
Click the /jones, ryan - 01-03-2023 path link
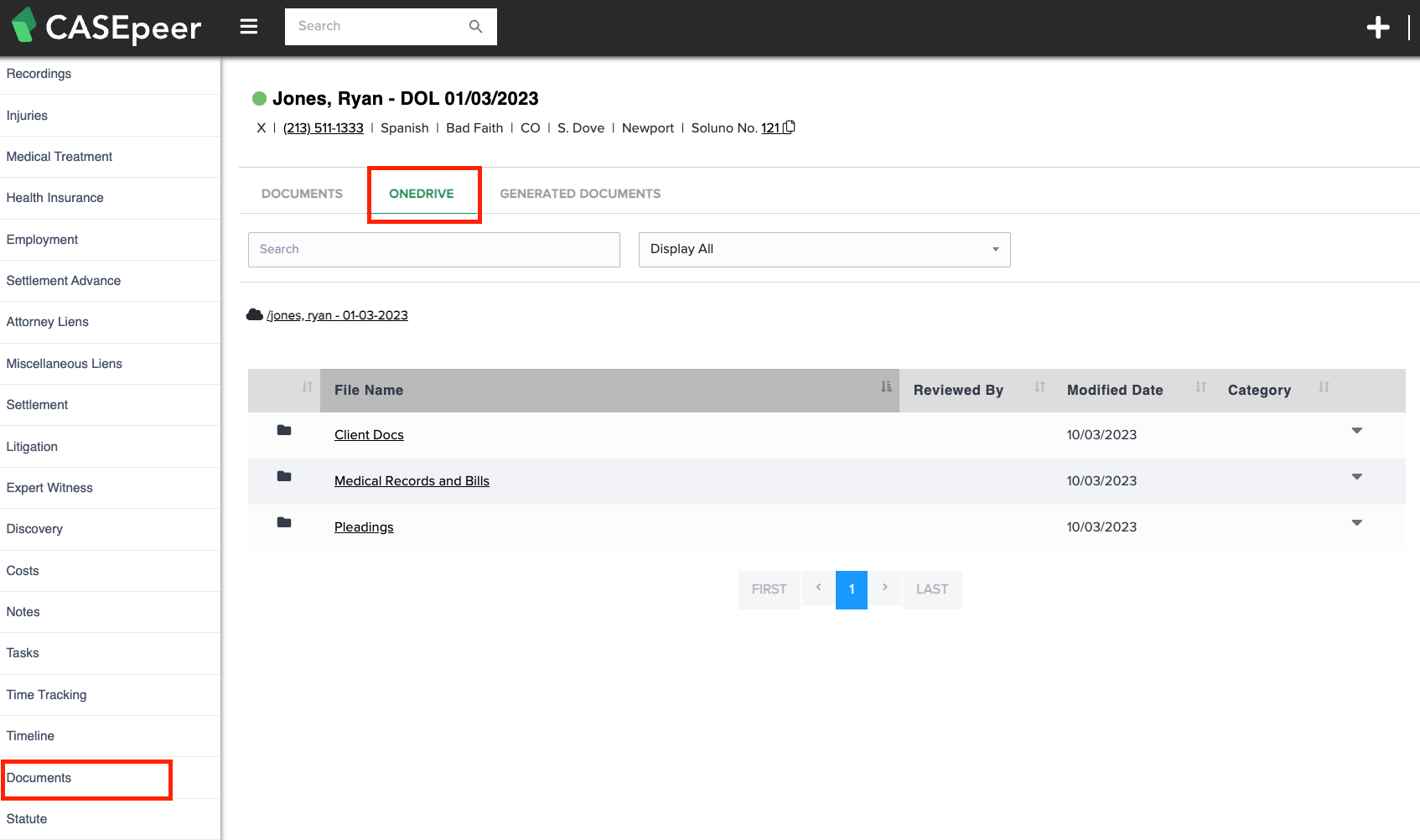pyautogui.click(x=337, y=315)
